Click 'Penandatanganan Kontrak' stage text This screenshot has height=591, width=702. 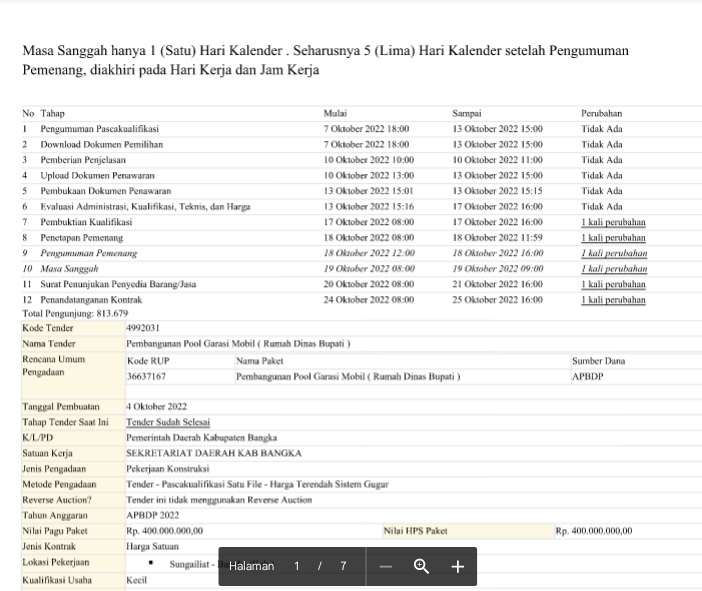pyautogui.click(x=91, y=300)
